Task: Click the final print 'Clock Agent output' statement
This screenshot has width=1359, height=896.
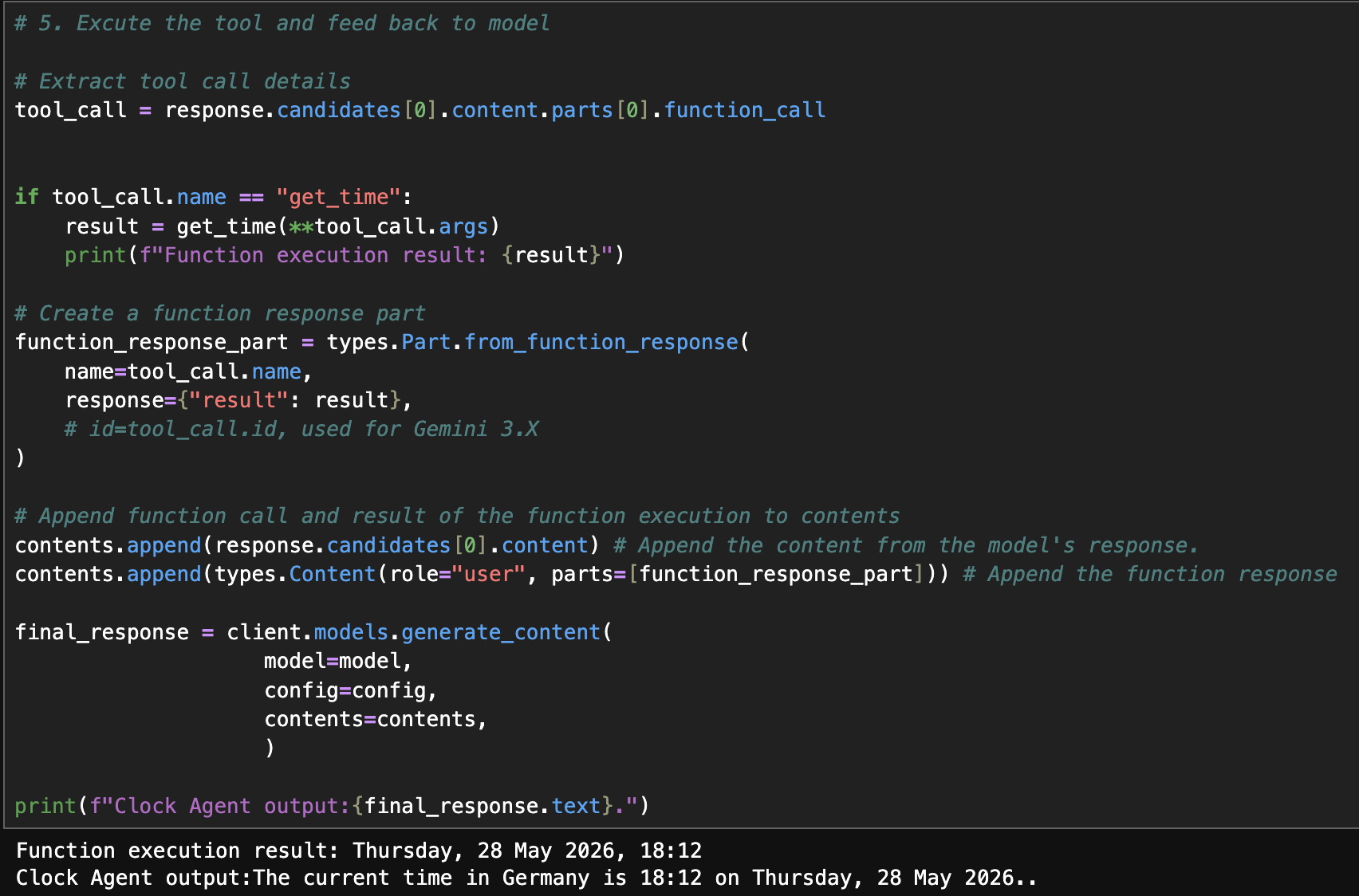Action: 333,806
